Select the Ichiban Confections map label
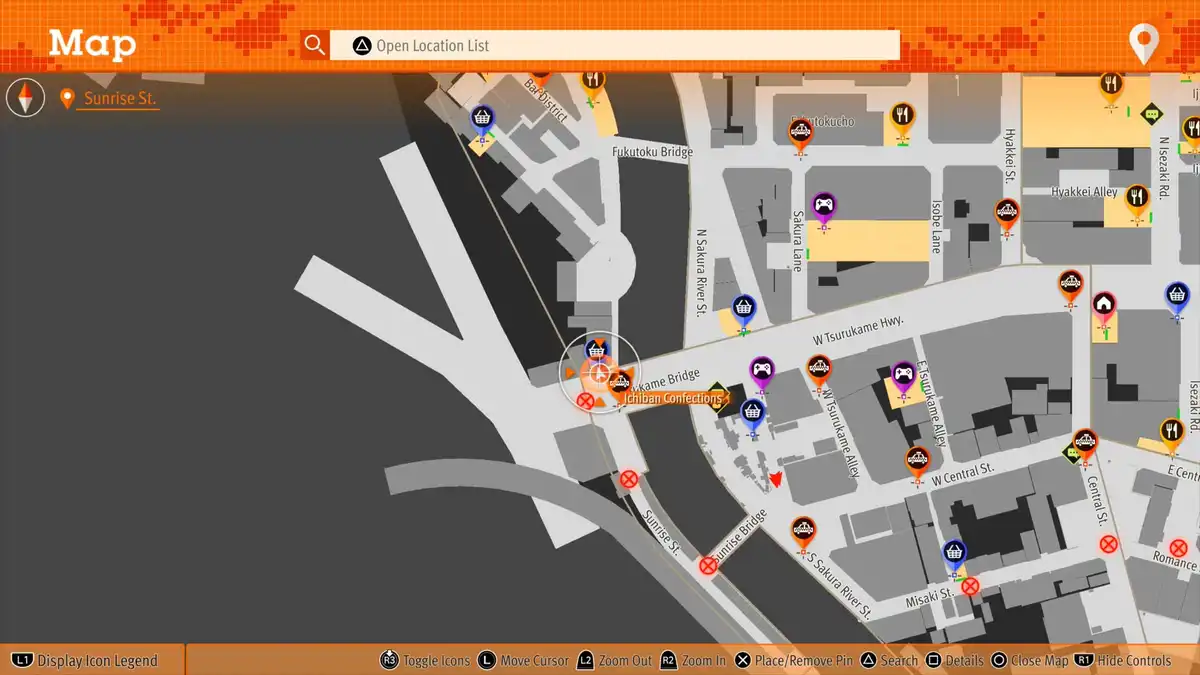1200x675 pixels. [x=672, y=398]
